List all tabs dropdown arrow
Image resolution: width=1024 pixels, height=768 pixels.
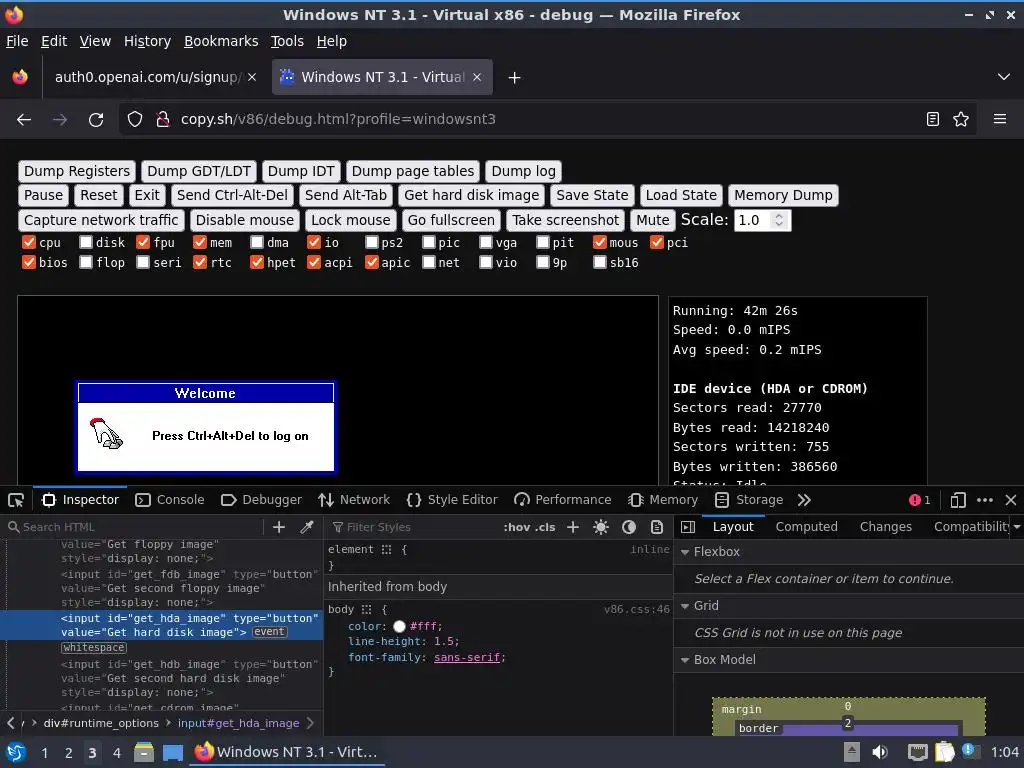(x=1004, y=77)
